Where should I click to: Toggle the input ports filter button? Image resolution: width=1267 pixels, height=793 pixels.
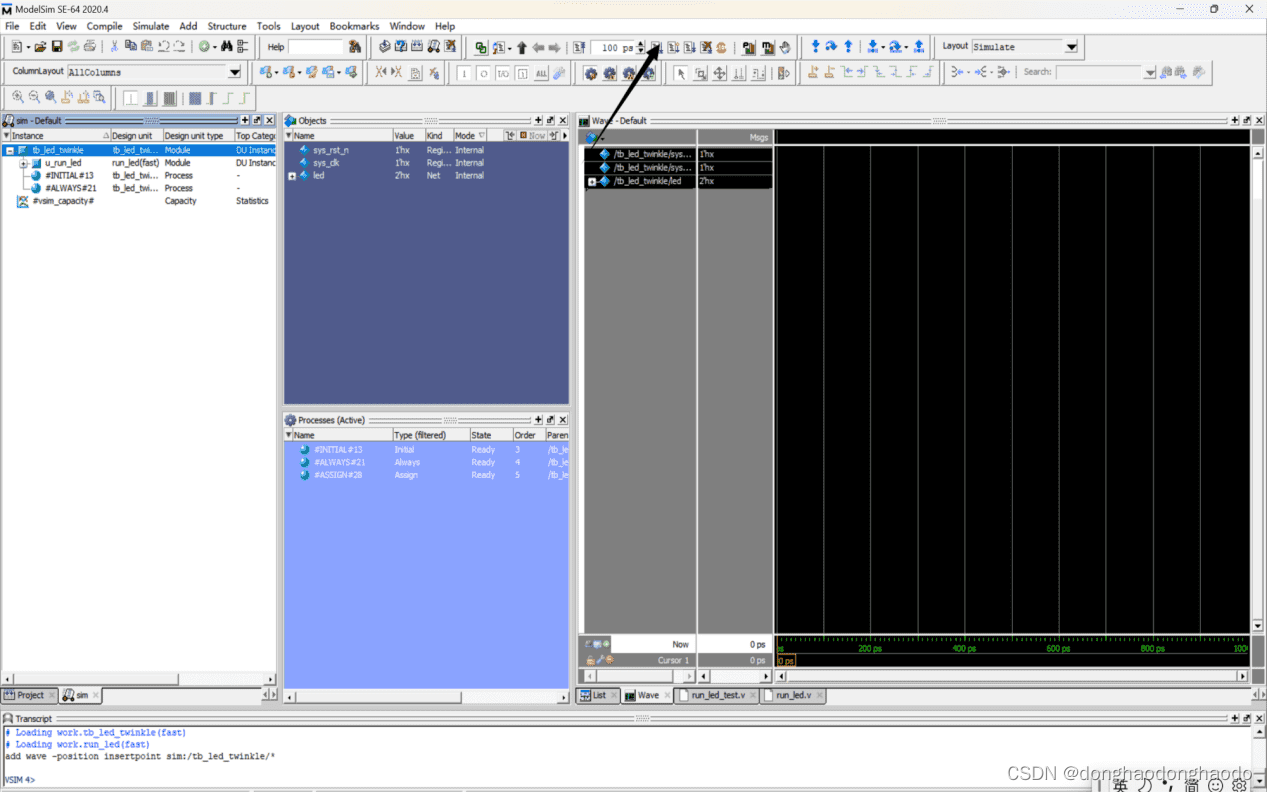(463, 72)
